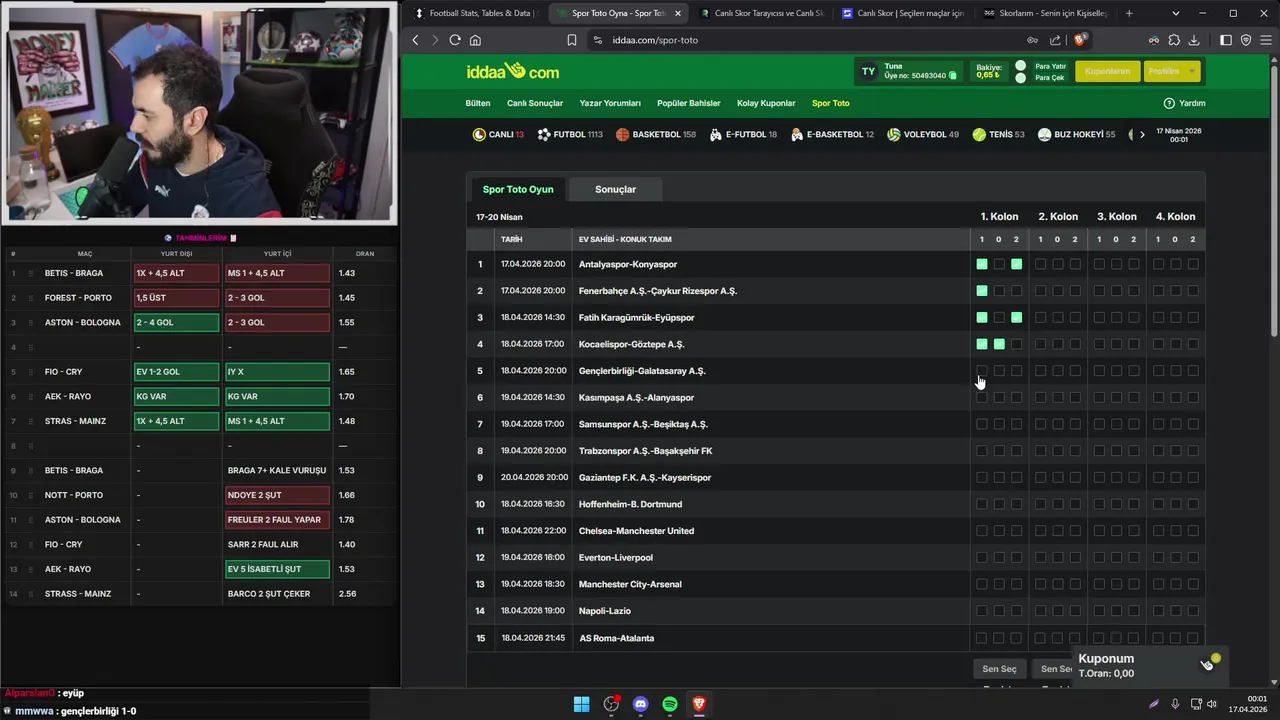Image resolution: width=1280 pixels, height=720 pixels.
Task: Open the Brave Shields lion icon
Action: [1079, 40]
